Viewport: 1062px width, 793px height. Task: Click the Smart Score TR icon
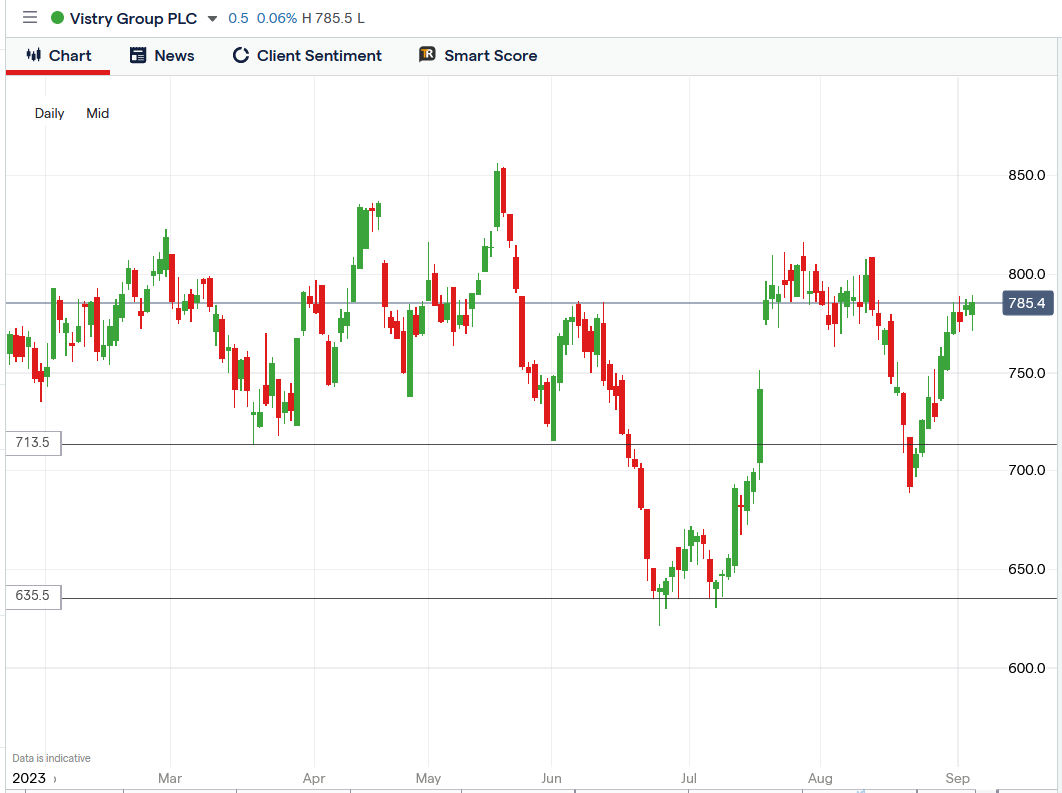click(427, 54)
